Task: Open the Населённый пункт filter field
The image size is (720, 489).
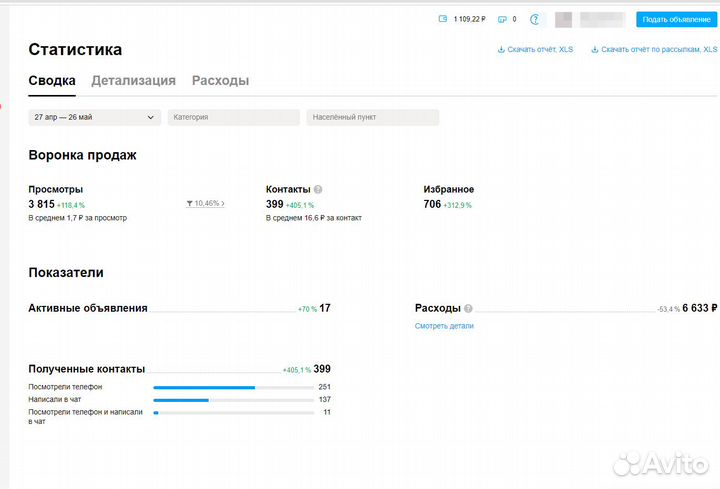Action: coord(372,117)
